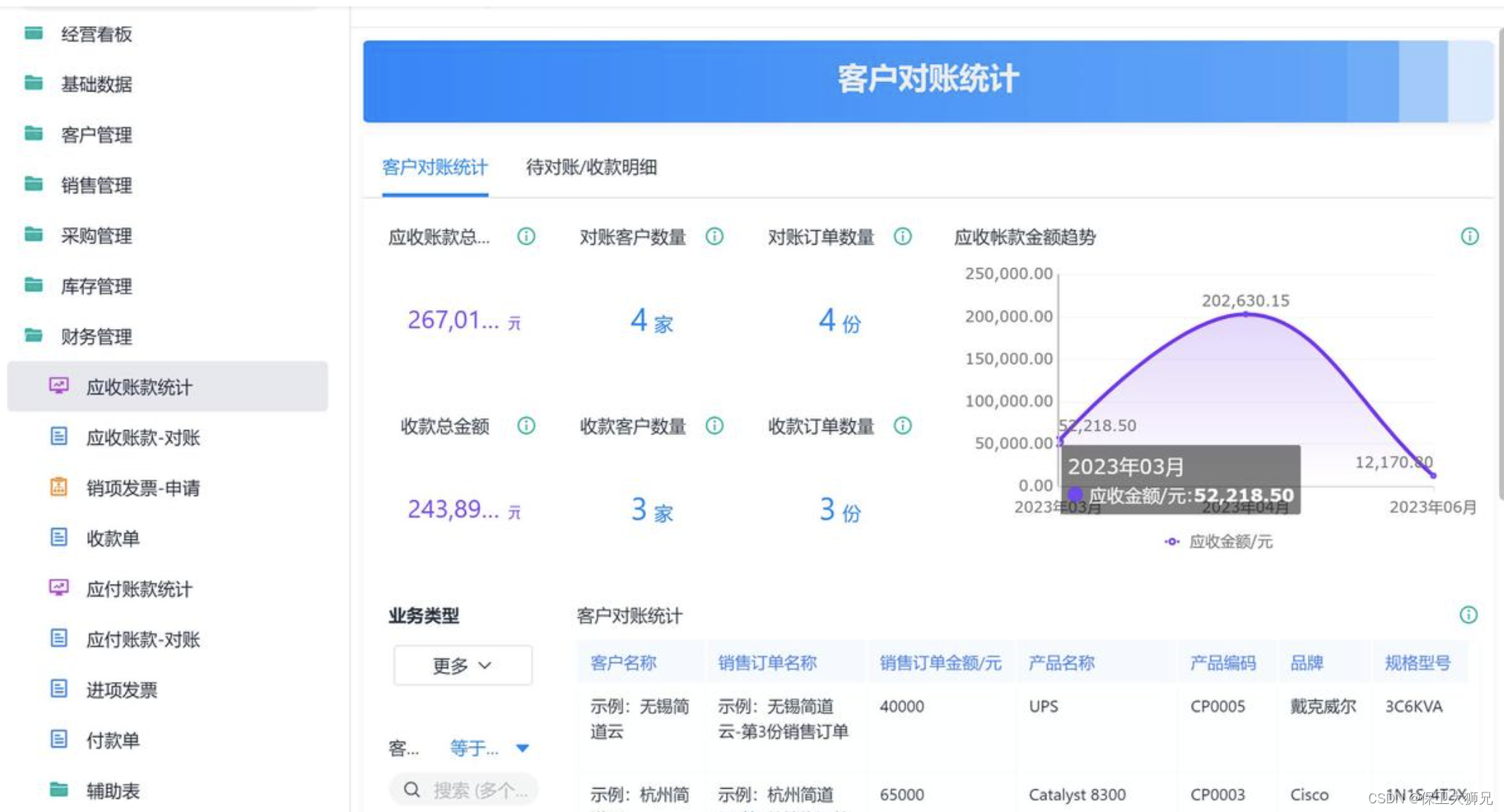
Task: Go to 收款单 in sidebar
Action: [x=113, y=538]
